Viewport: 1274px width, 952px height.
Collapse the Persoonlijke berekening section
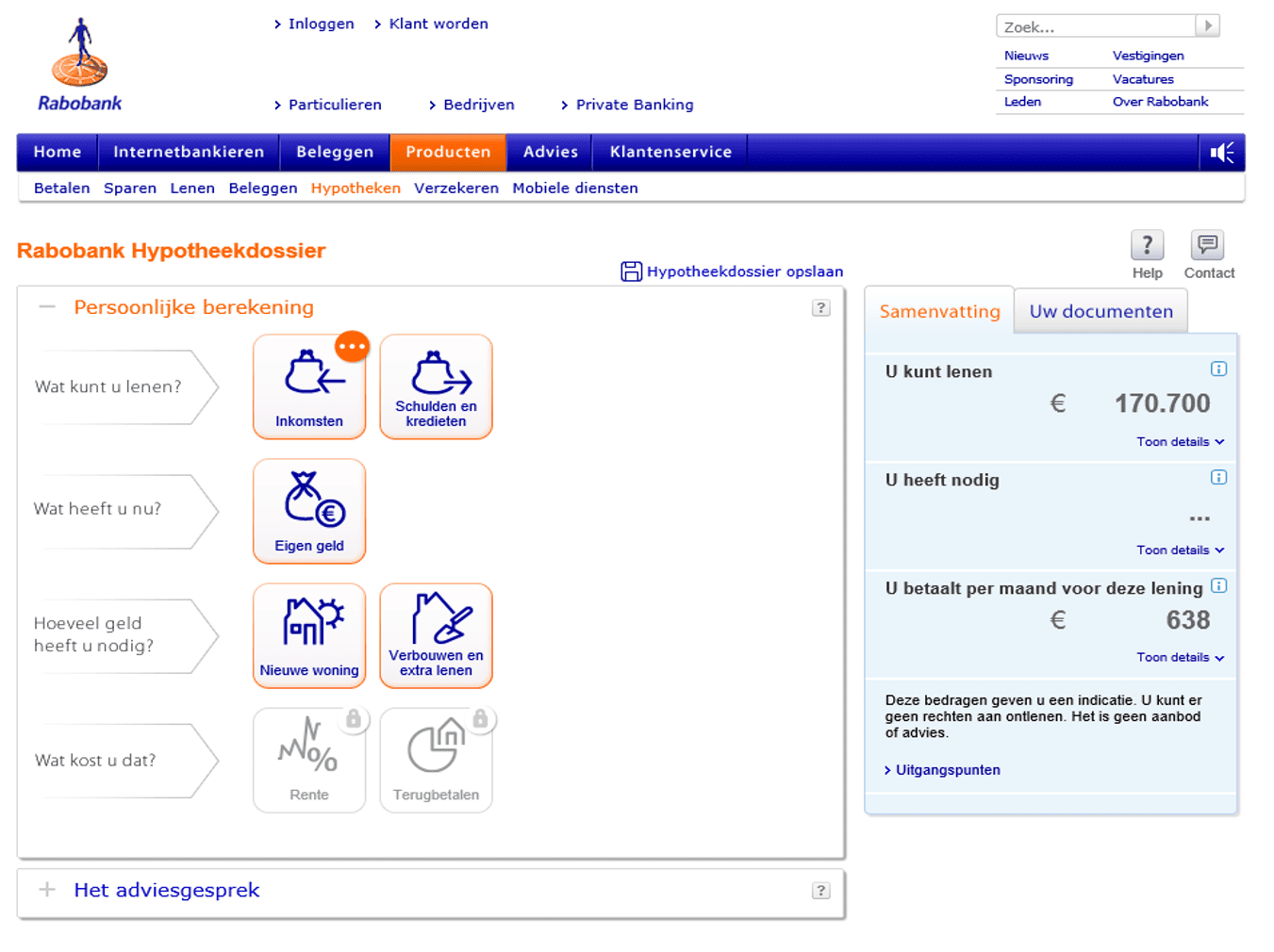47,306
